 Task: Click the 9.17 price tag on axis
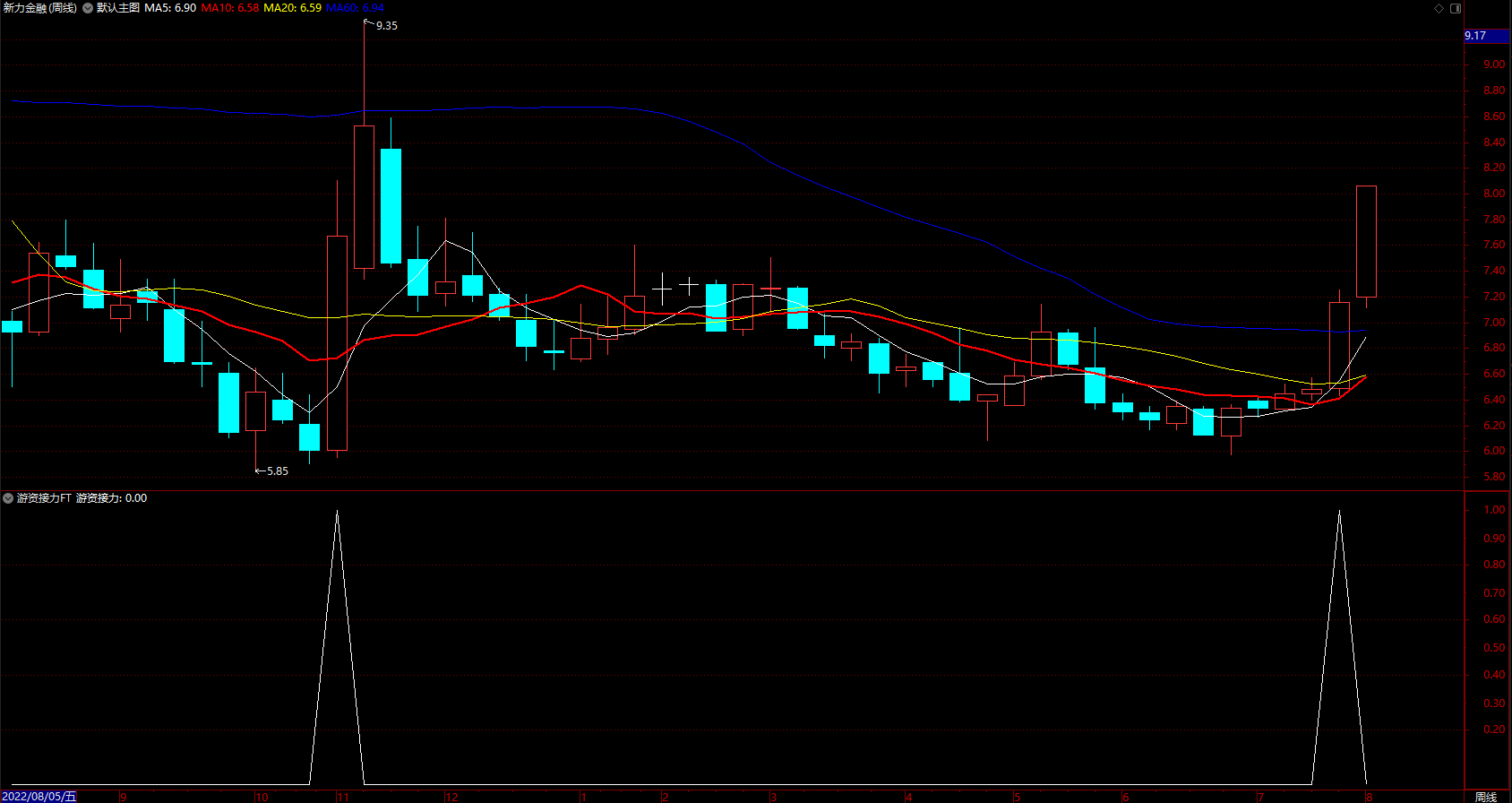coord(1487,36)
